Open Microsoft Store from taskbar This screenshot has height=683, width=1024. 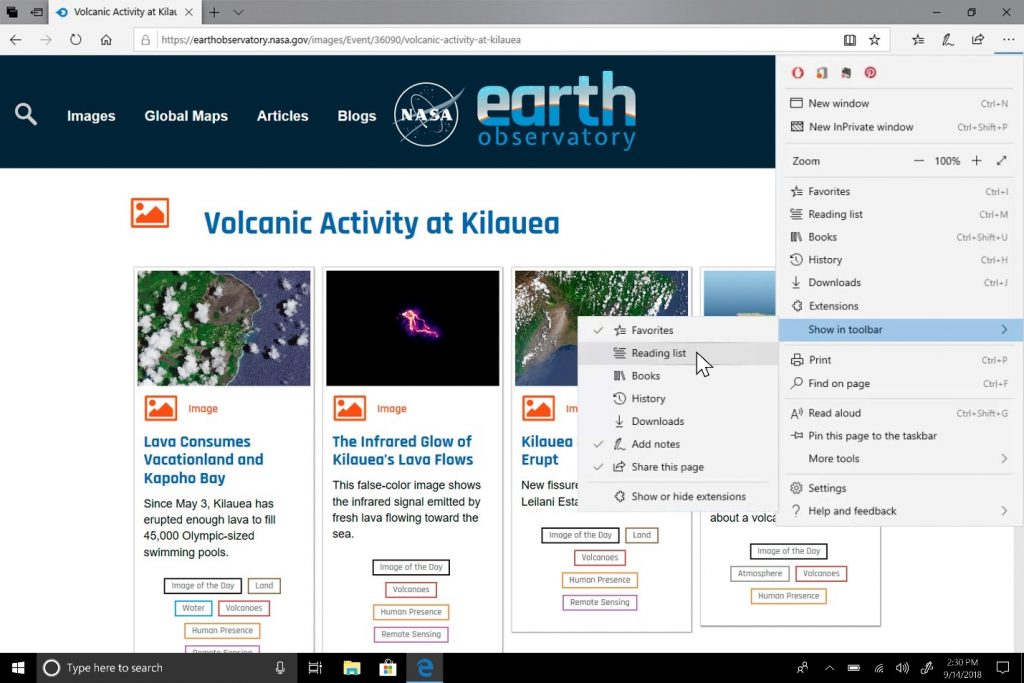(388, 667)
